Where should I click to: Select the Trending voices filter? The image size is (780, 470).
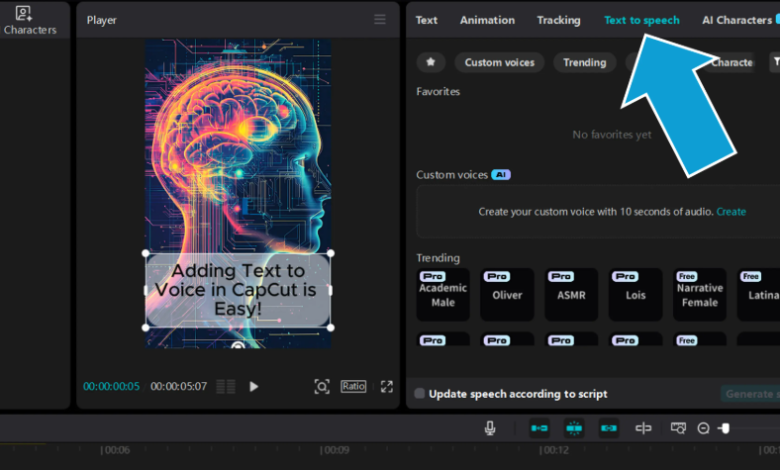pyautogui.click(x=584, y=62)
